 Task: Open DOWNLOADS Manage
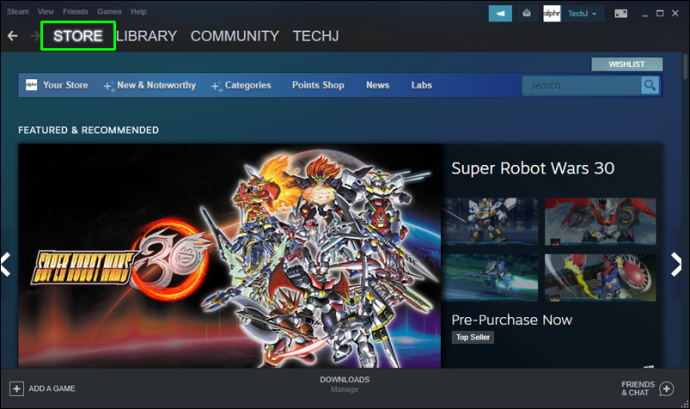tap(345, 384)
